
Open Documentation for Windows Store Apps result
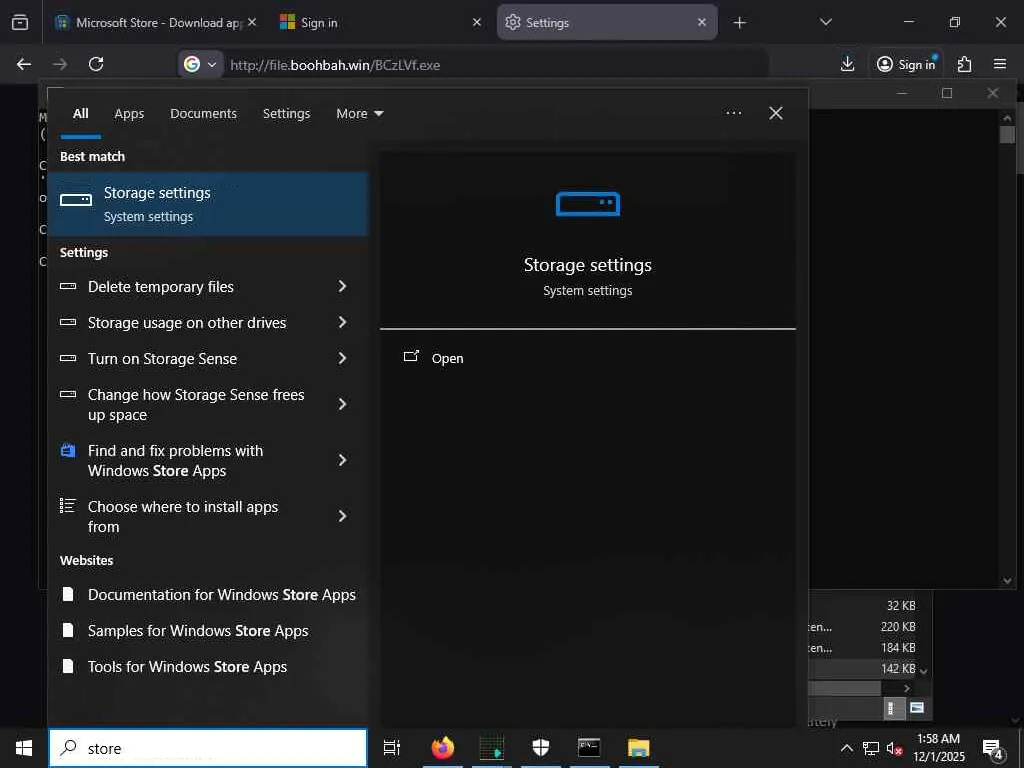point(221,595)
